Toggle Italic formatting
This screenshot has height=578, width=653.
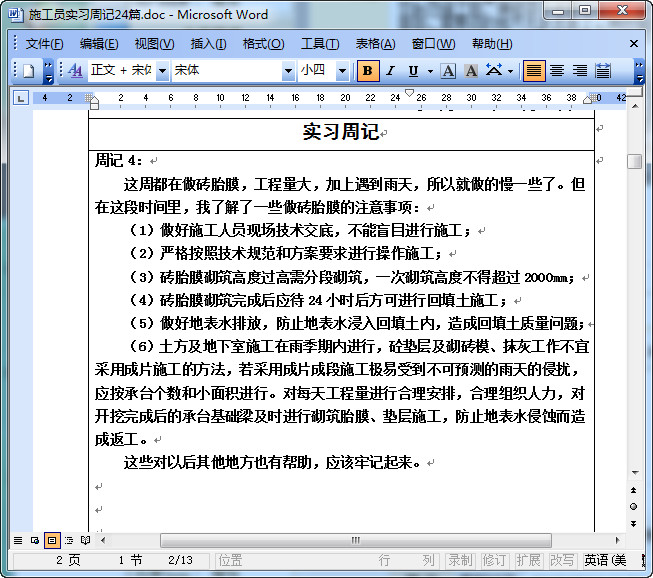tap(390, 71)
